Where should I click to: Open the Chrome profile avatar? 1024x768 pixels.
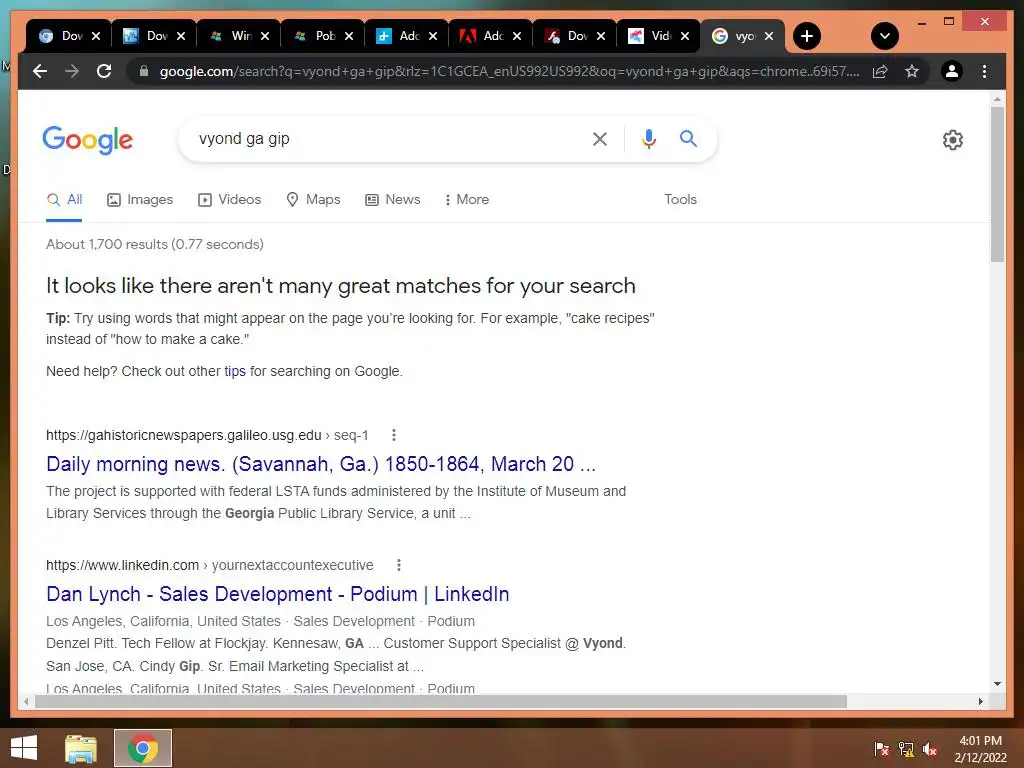tap(952, 71)
